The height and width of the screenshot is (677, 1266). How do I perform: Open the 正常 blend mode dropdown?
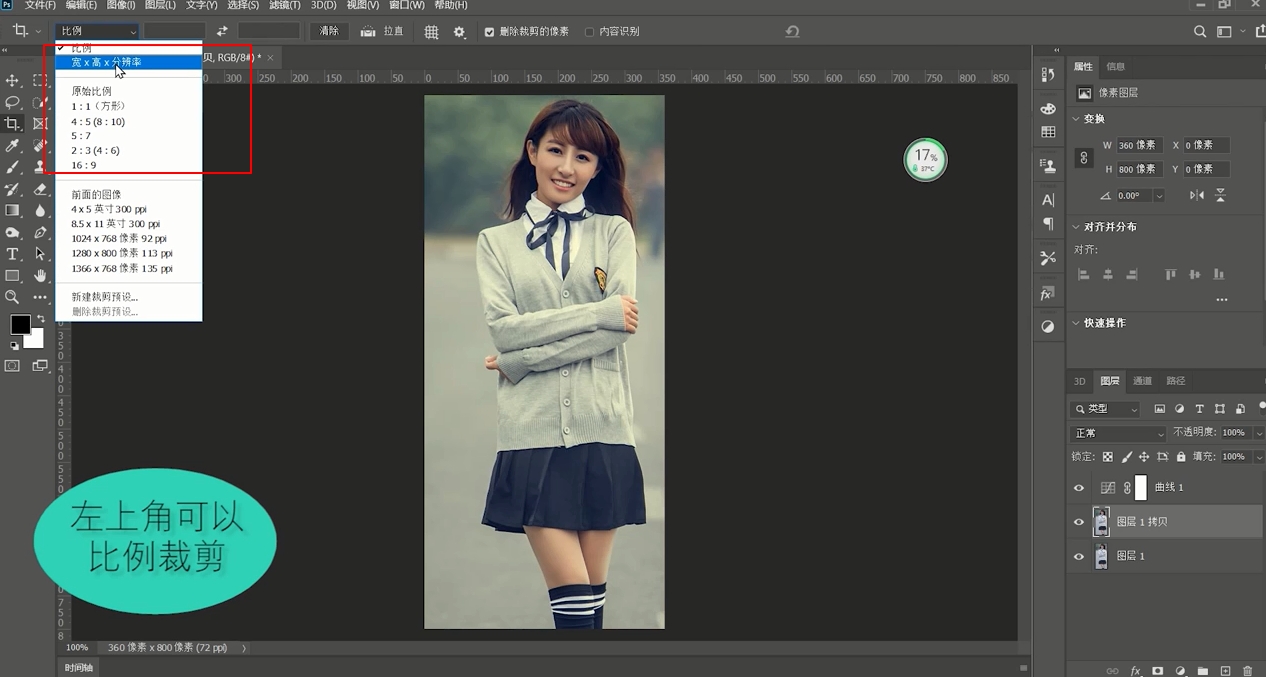click(x=1118, y=433)
